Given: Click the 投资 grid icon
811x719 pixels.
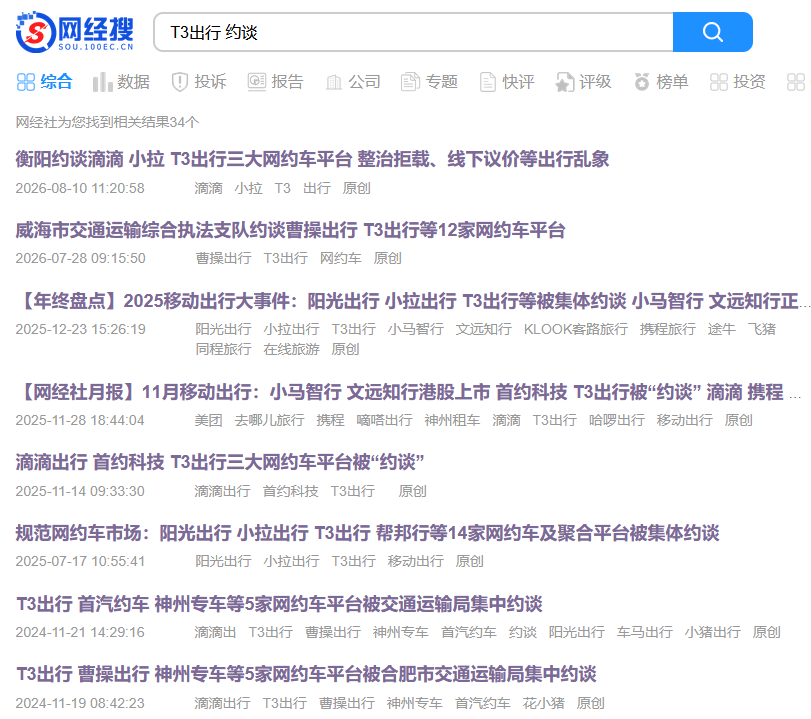Looking at the screenshot, I should (719, 82).
